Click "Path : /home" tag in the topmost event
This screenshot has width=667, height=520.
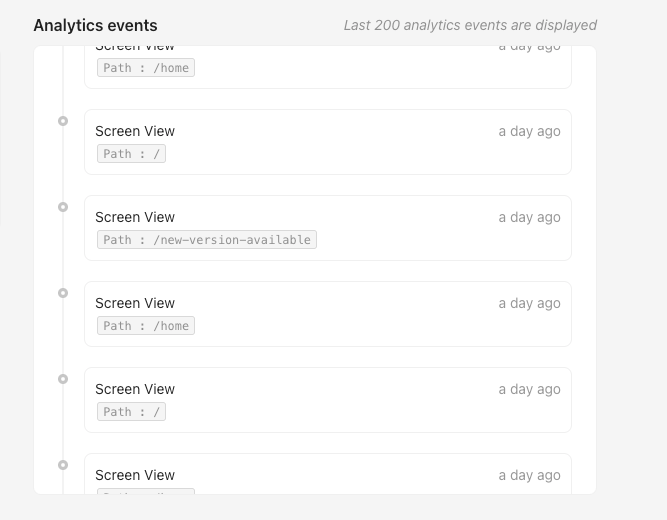click(x=146, y=68)
